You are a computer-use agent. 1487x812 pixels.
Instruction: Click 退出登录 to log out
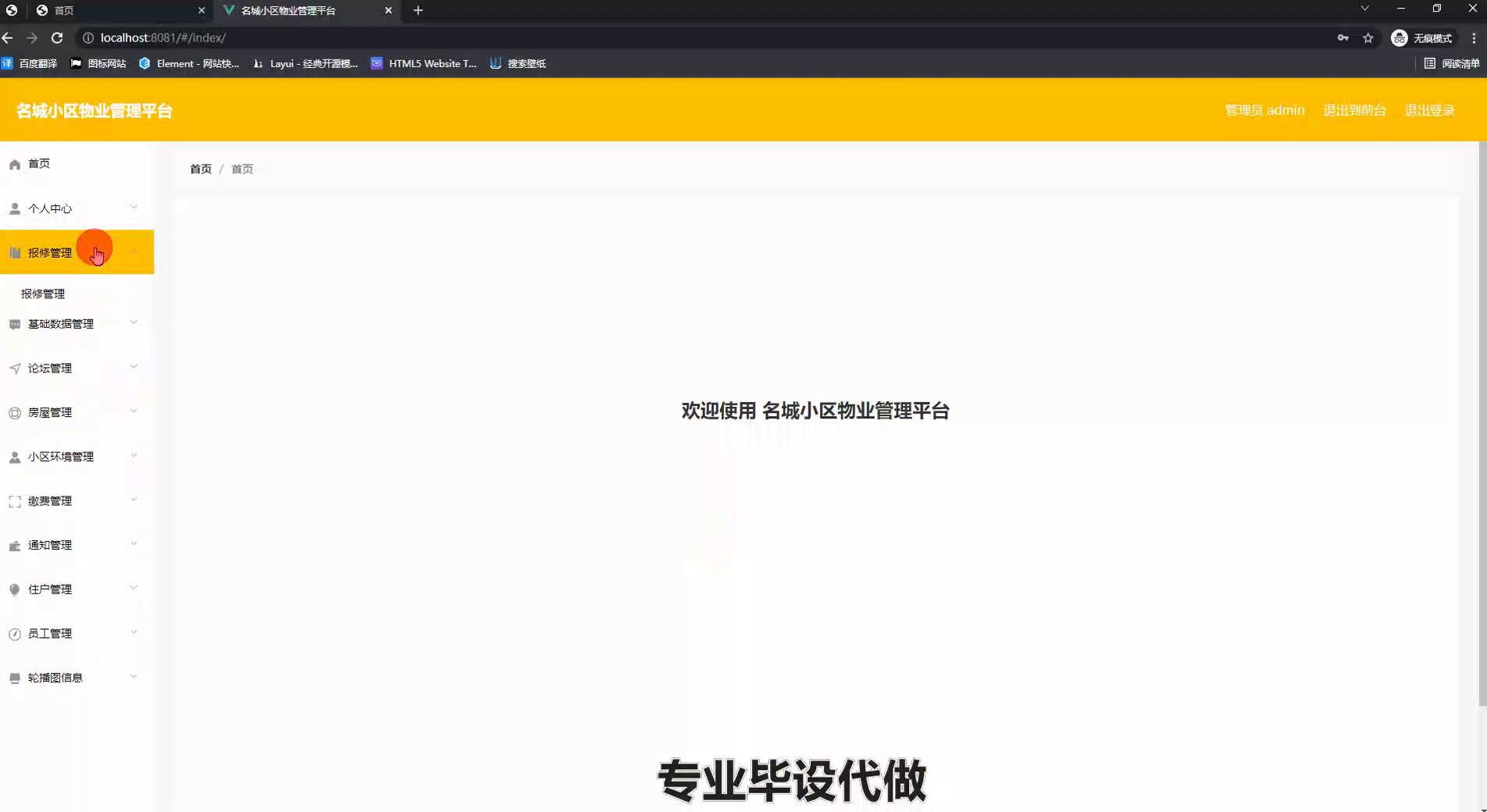[x=1429, y=110]
